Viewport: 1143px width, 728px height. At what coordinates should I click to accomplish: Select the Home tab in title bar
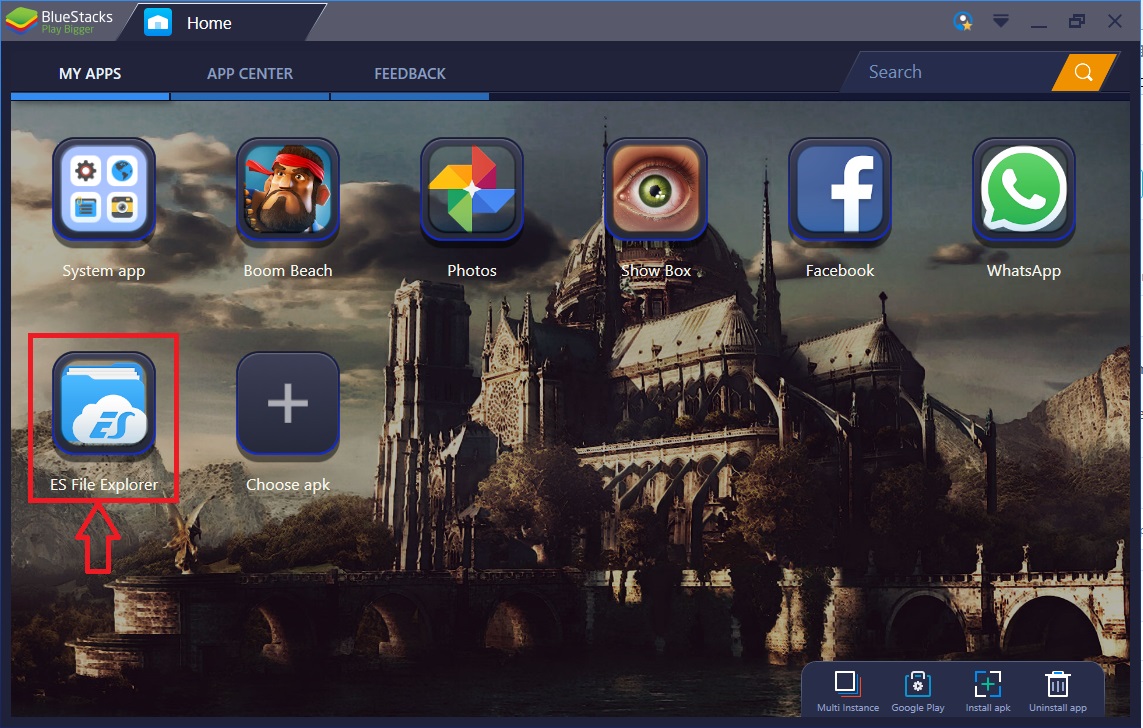coord(209,23)
